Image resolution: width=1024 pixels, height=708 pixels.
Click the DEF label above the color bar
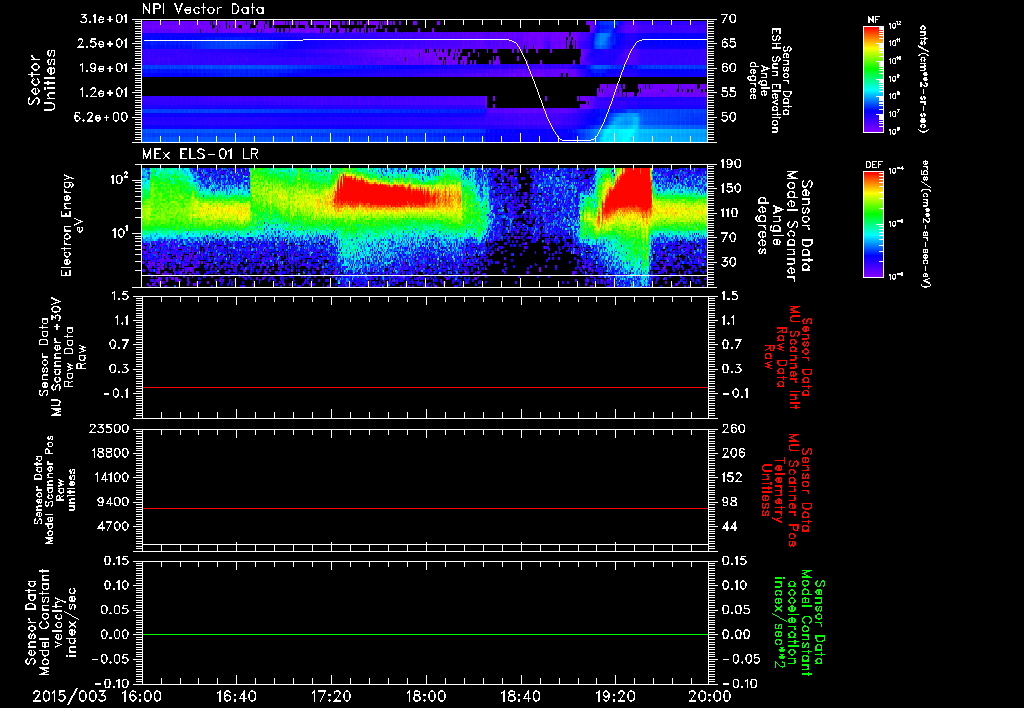pyautogui.click(x=873, y=165)
